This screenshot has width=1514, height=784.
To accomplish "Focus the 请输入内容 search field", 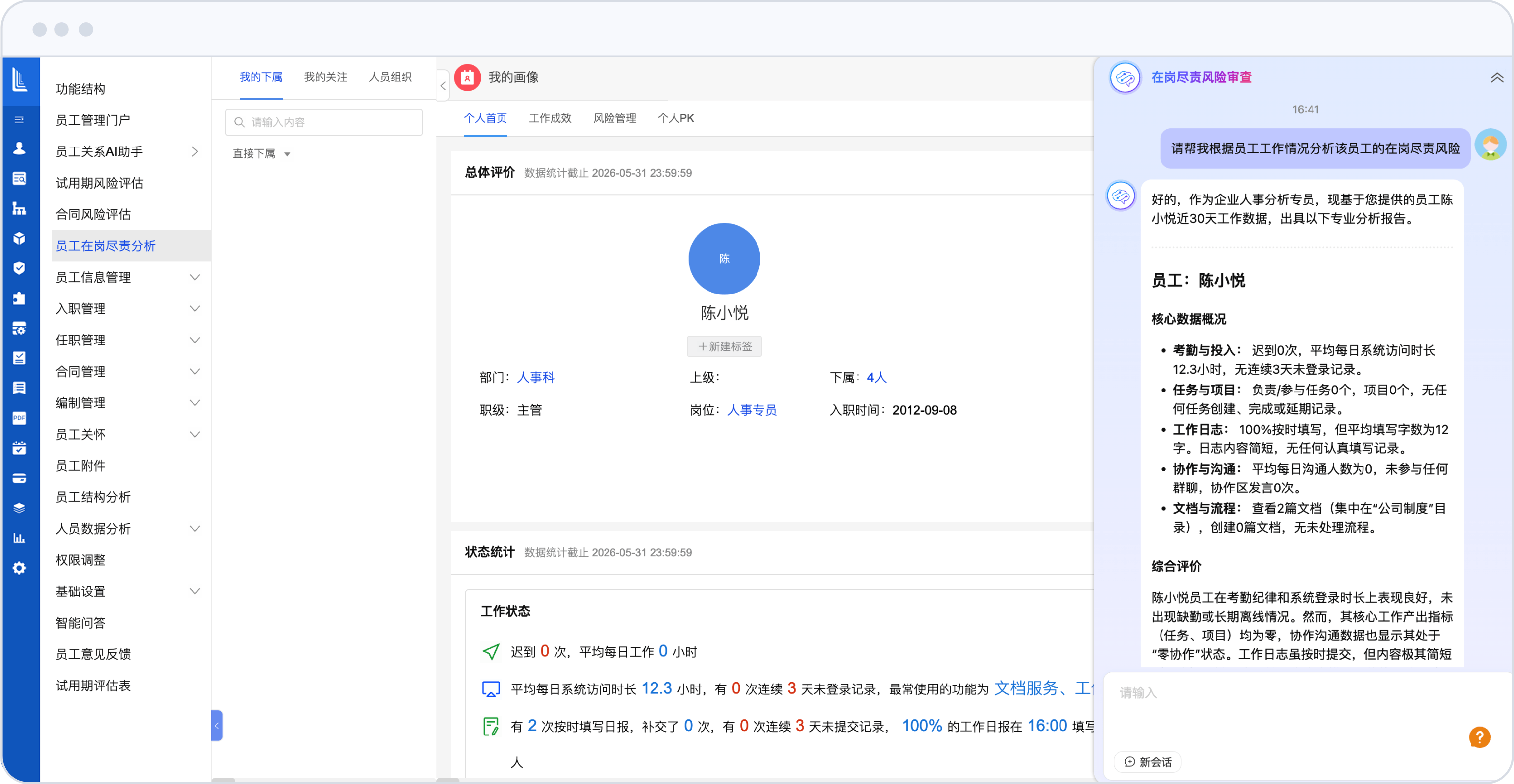I will 324,122.
